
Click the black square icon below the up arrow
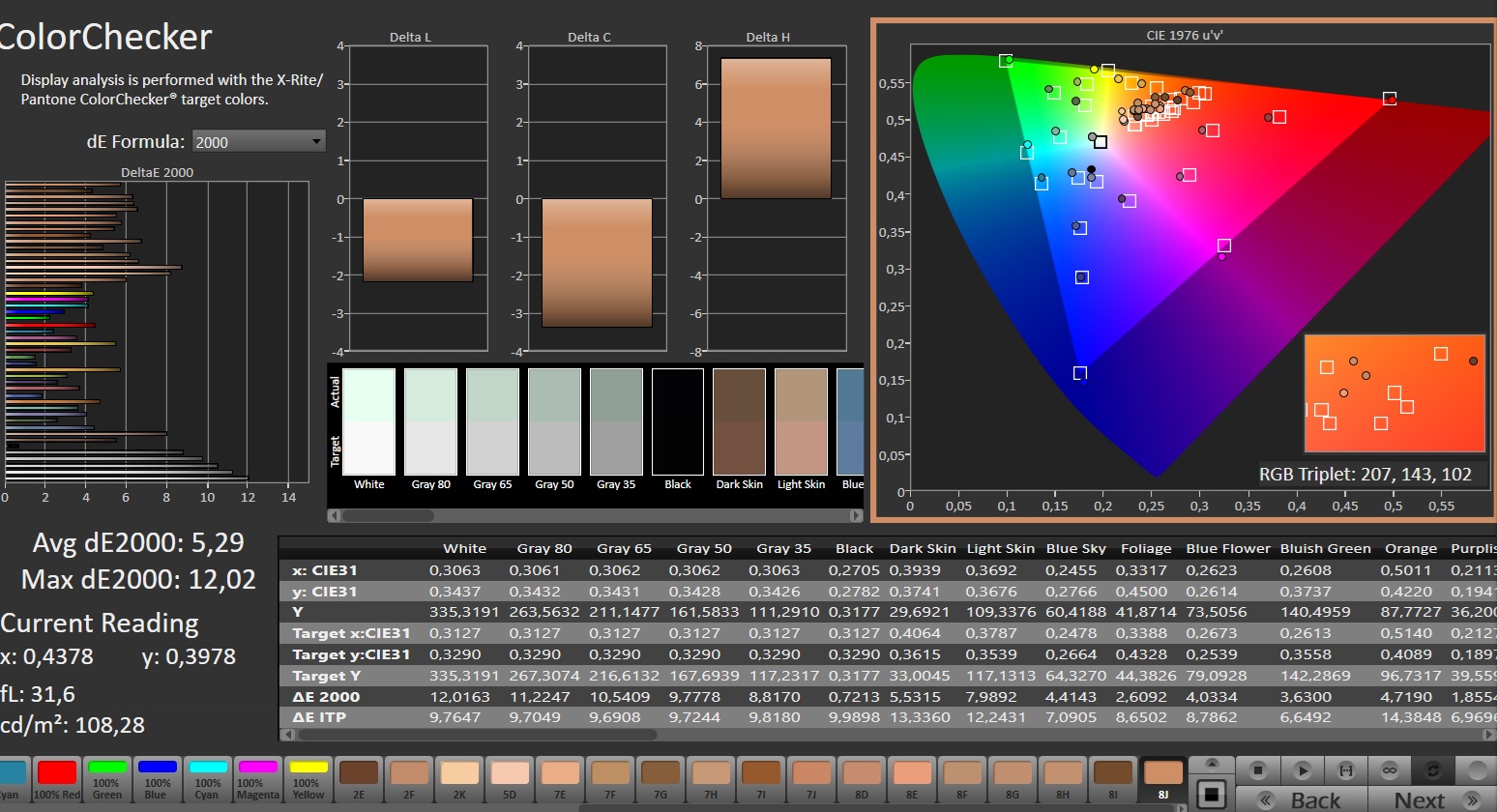point(1211,795)
